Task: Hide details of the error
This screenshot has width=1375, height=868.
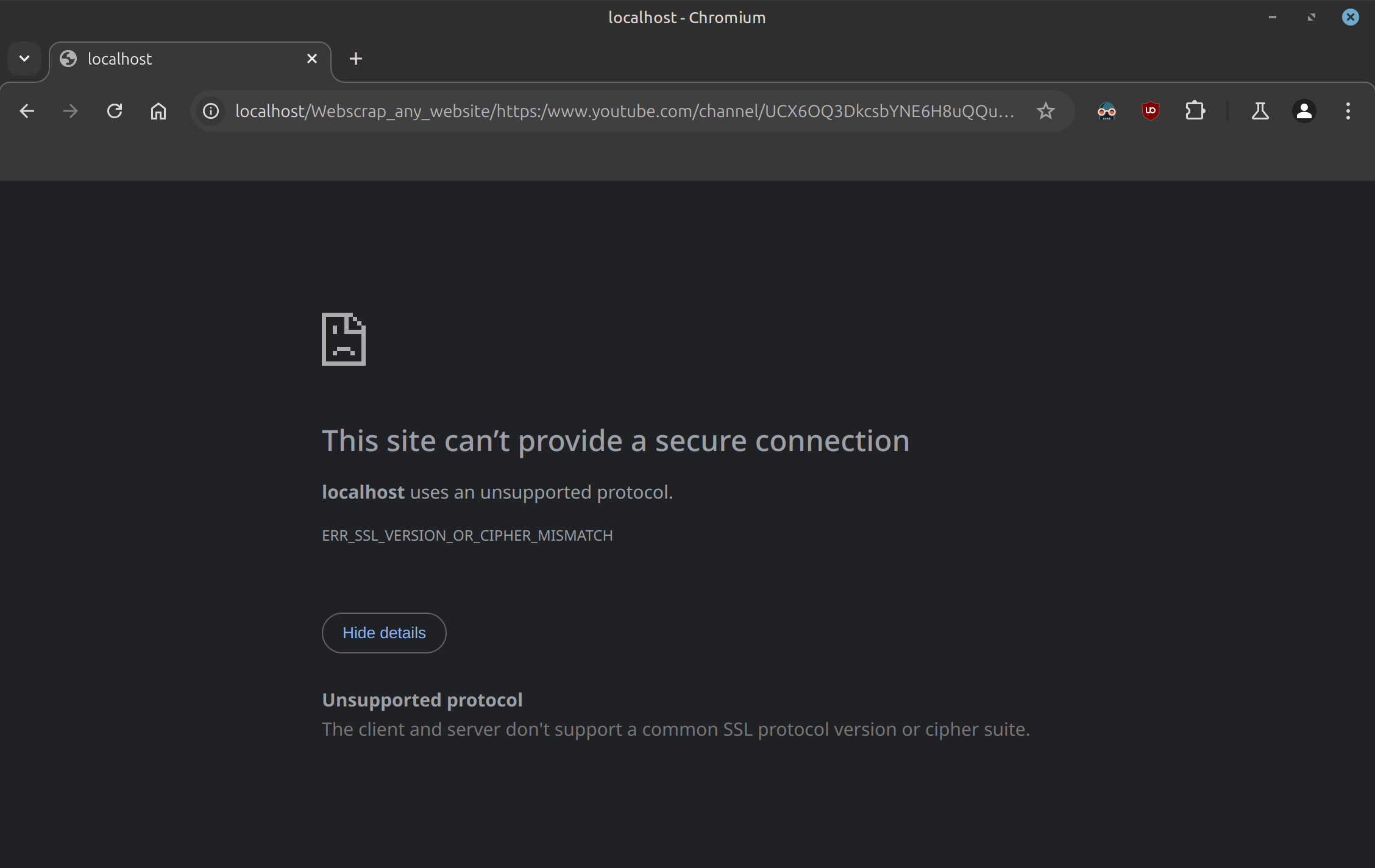Action: (384, 633)
